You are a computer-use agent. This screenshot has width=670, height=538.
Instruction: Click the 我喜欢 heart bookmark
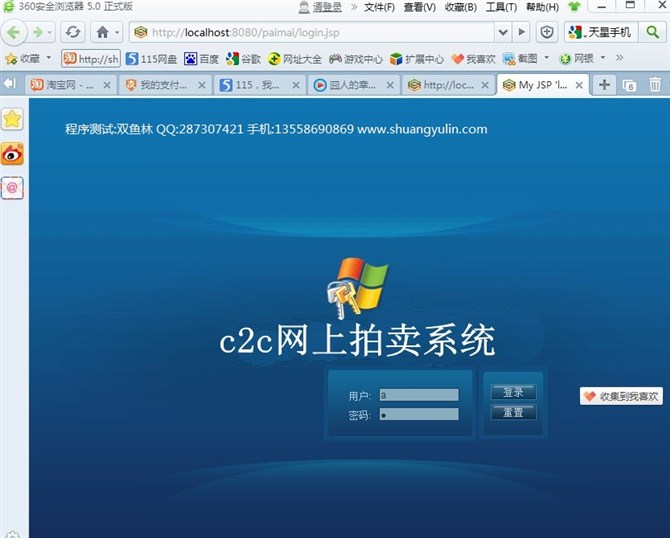coord(473,59)
